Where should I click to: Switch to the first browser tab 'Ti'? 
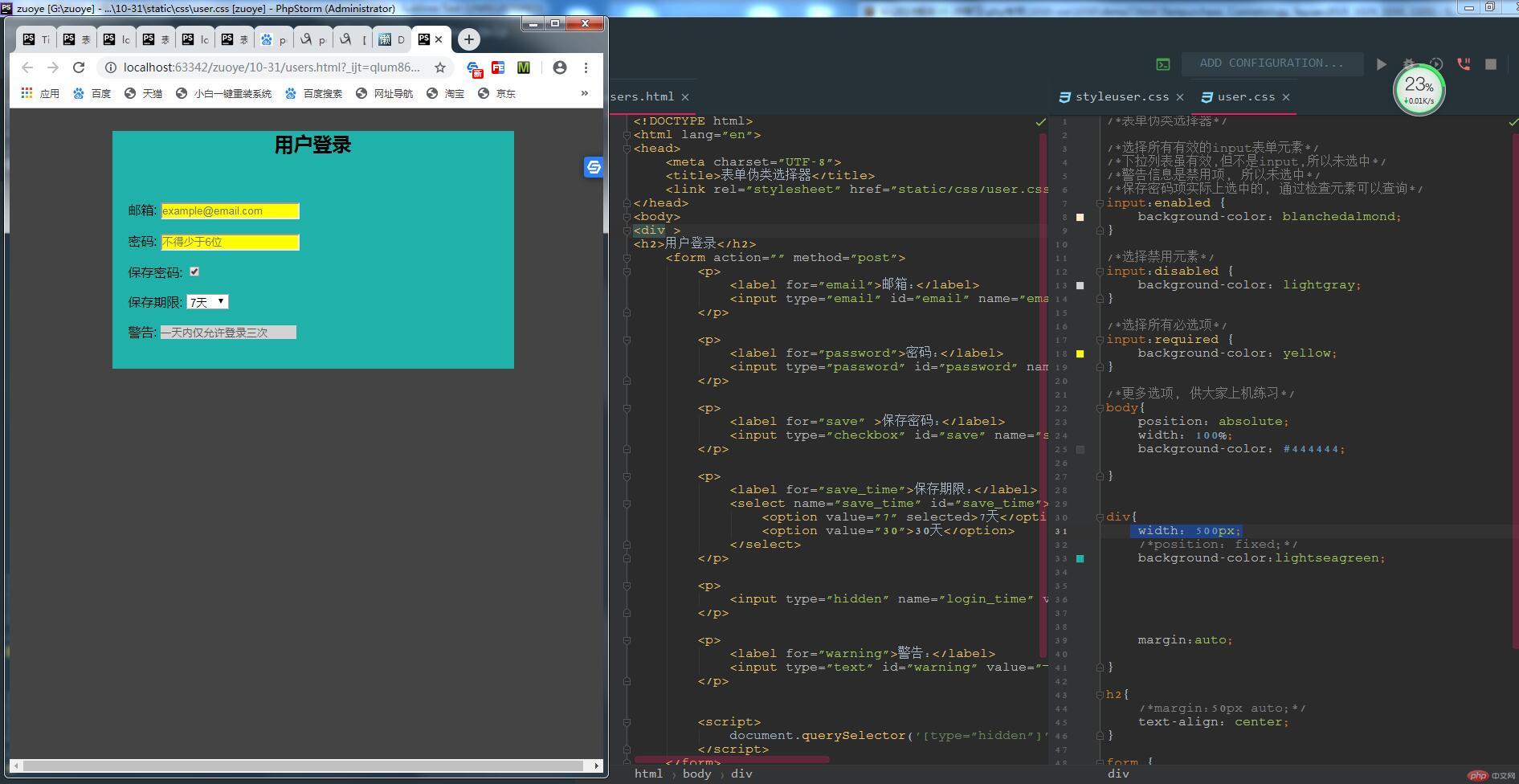pyautogui.click(x=35, y=39)
